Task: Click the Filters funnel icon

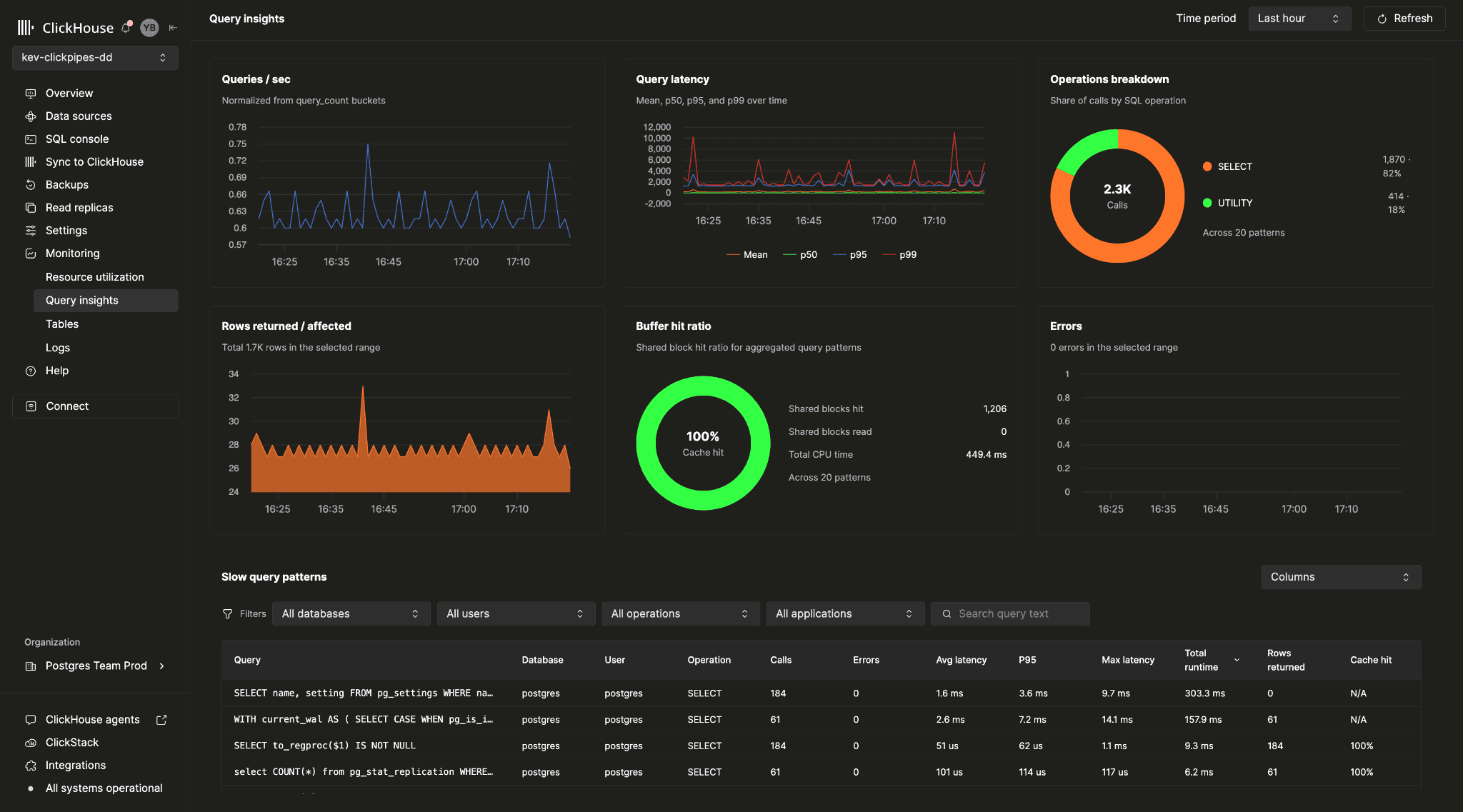Action: point(228,614)
